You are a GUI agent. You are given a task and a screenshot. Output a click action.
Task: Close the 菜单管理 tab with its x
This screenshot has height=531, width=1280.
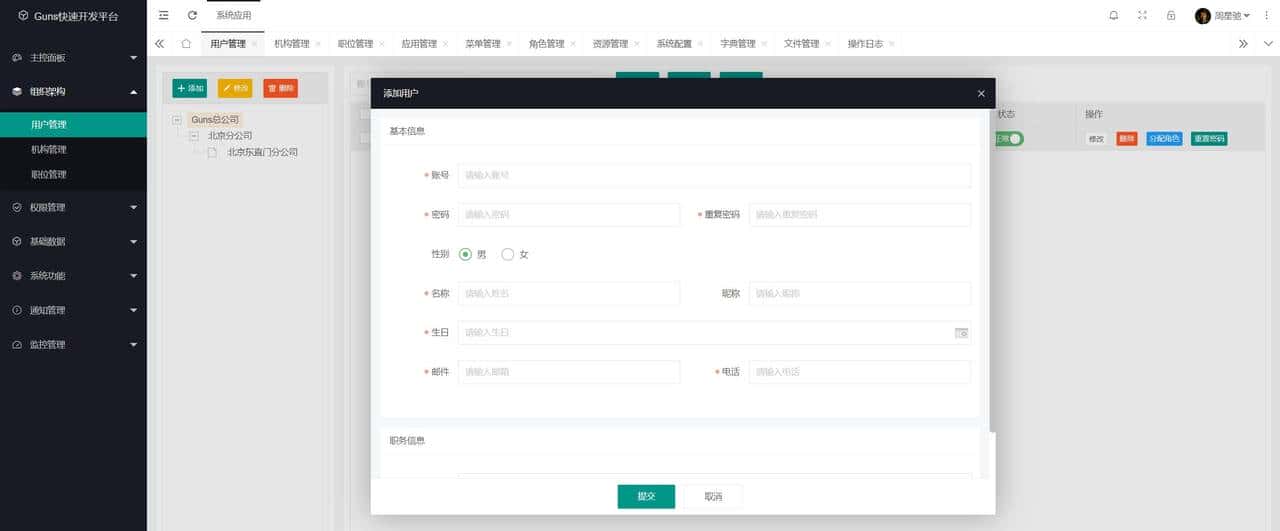coord(510,44)
